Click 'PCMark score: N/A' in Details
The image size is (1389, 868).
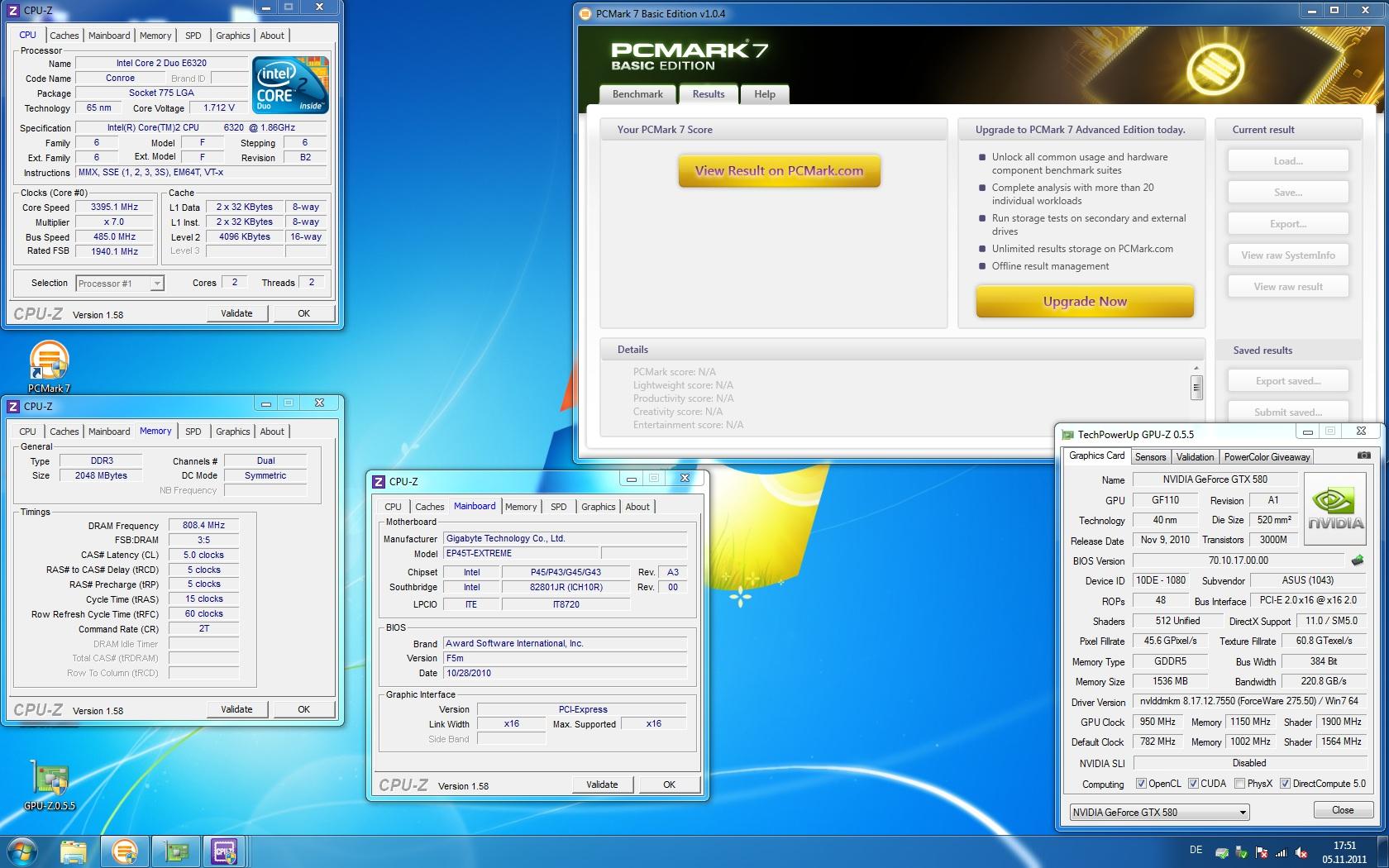tap(674, 372)
